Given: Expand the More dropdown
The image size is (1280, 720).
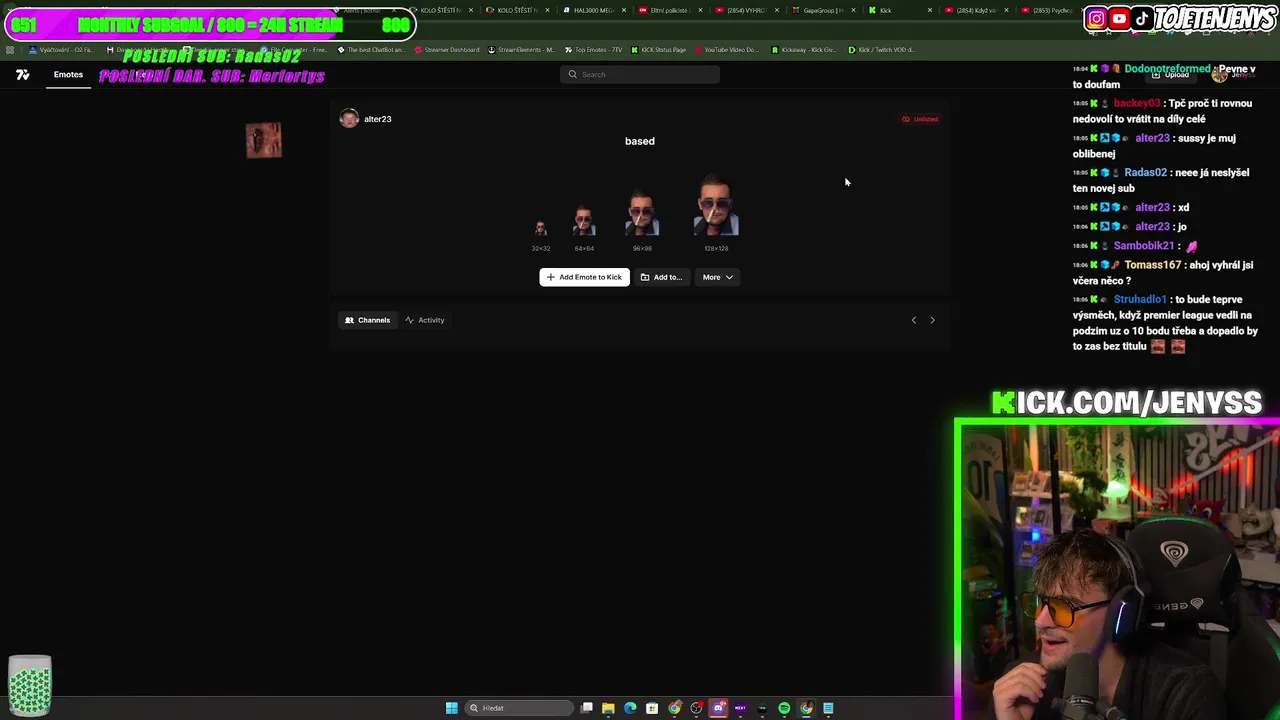Looking at the screenshot, I should pyautogui.click(x=717, y=277).
